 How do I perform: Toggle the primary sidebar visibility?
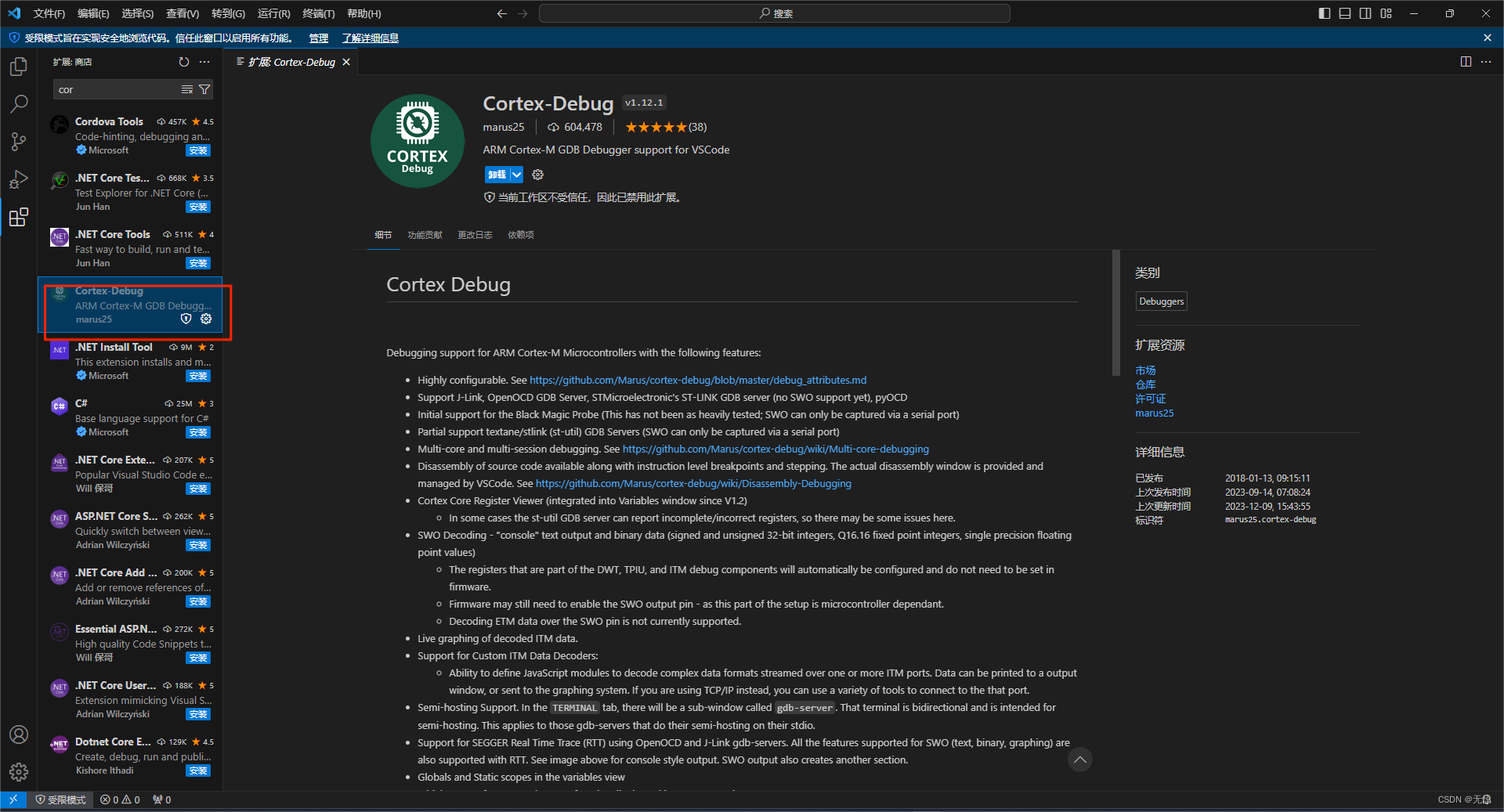[x=1323, y=13]
